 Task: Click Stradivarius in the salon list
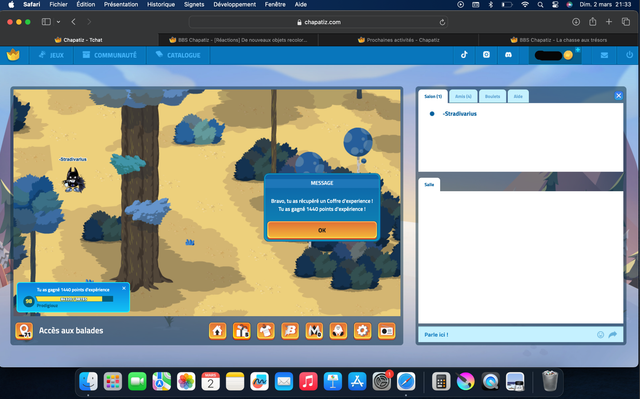click(460, 114)
